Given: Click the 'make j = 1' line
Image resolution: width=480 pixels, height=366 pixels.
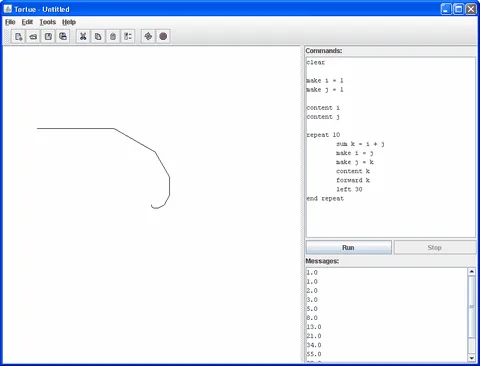Looking at the screenshot, I should 325,89.
